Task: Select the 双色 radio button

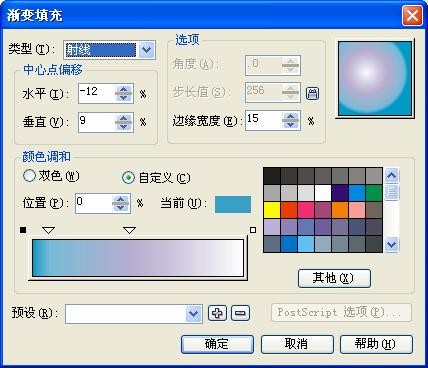Action: tap(29, 175)
